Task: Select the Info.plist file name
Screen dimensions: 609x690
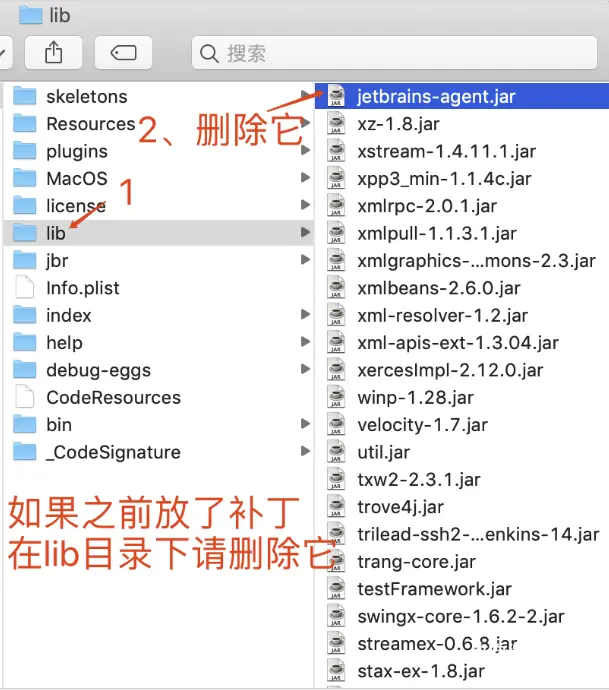Action: click(x=83, y=288)
